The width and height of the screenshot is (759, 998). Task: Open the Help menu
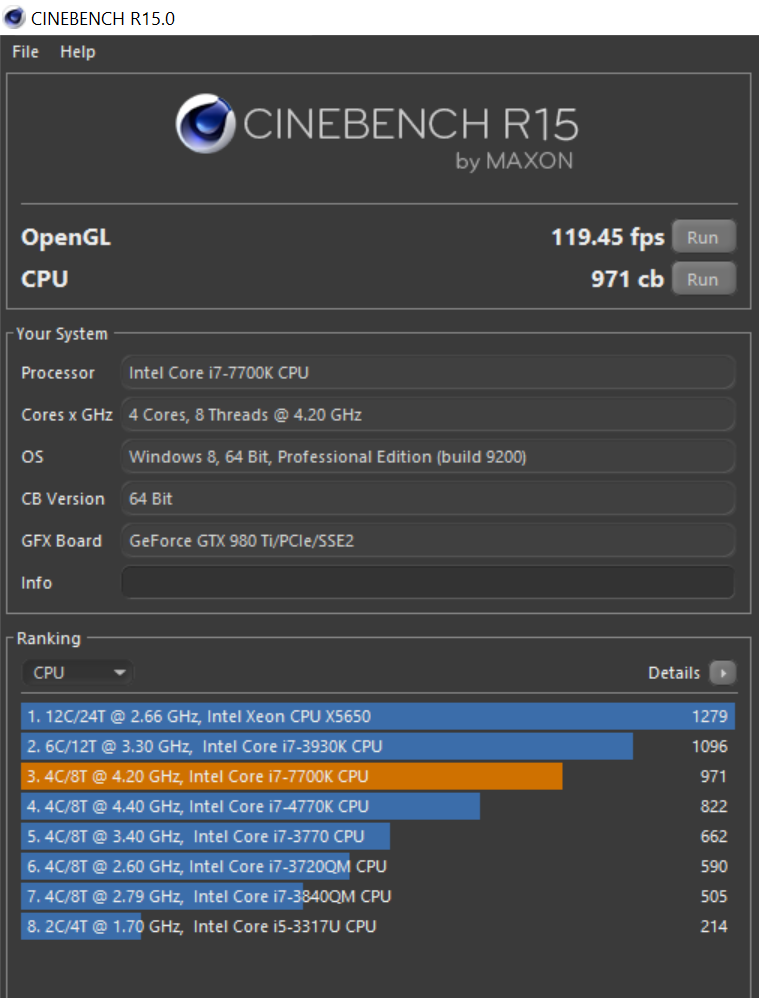(77, 52)
